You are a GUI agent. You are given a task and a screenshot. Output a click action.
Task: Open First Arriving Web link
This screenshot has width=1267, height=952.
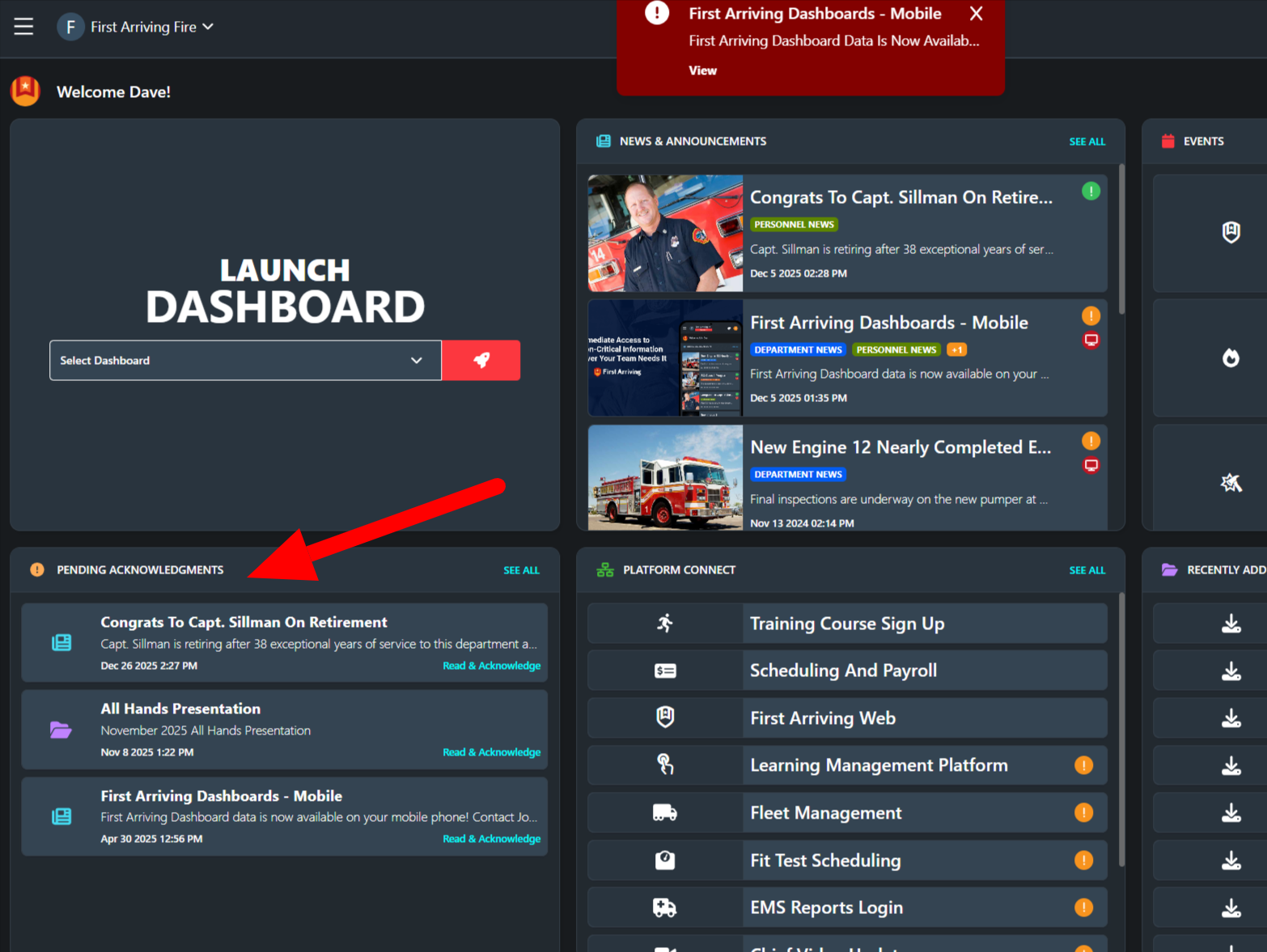pyautogui.click(x=847, y=717)
